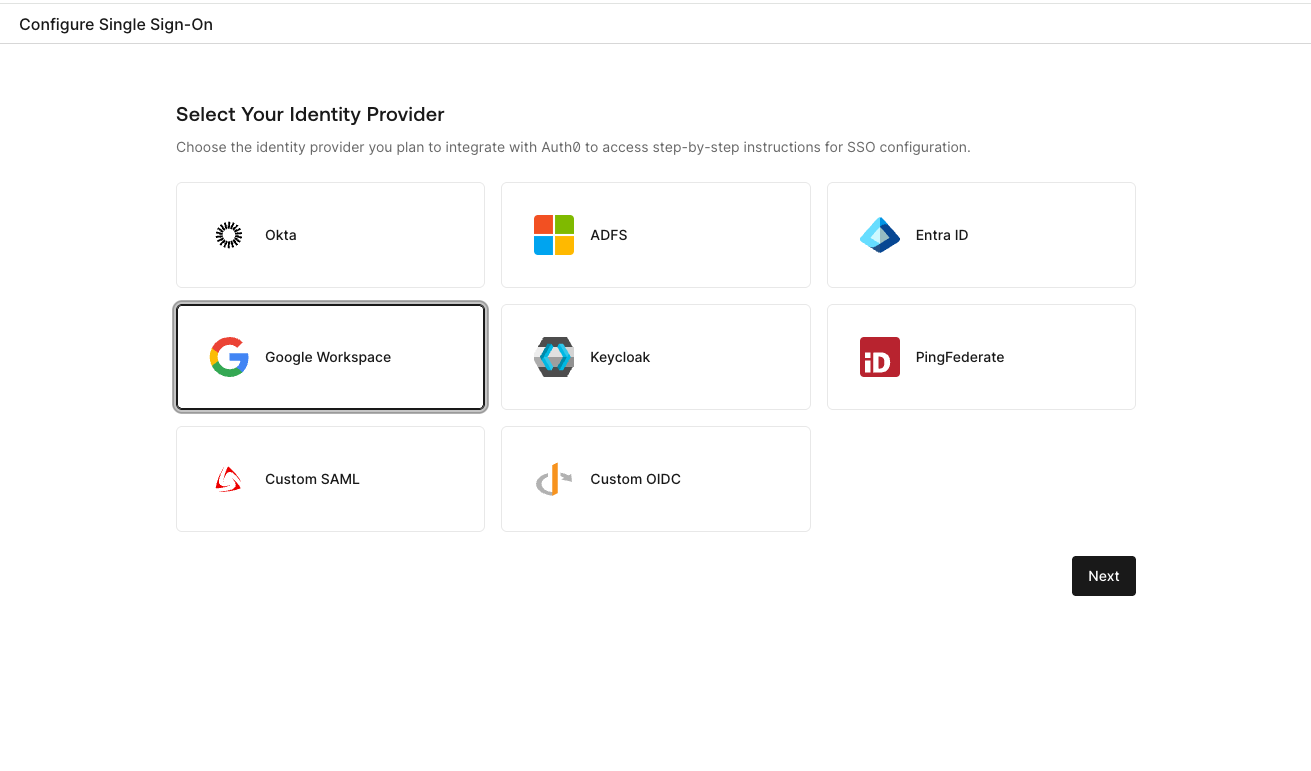Select the Okta provider card

[x=330, y=235]
